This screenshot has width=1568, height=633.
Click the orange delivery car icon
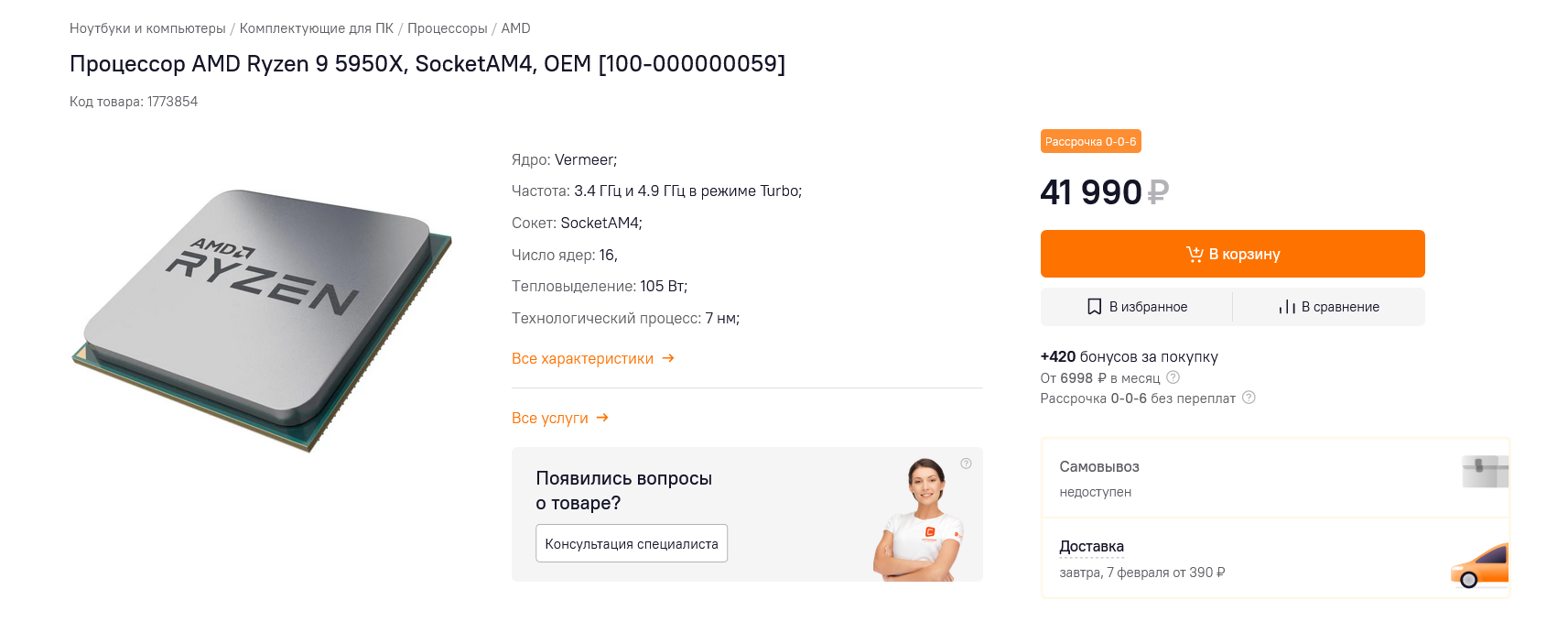point(1480,565)
